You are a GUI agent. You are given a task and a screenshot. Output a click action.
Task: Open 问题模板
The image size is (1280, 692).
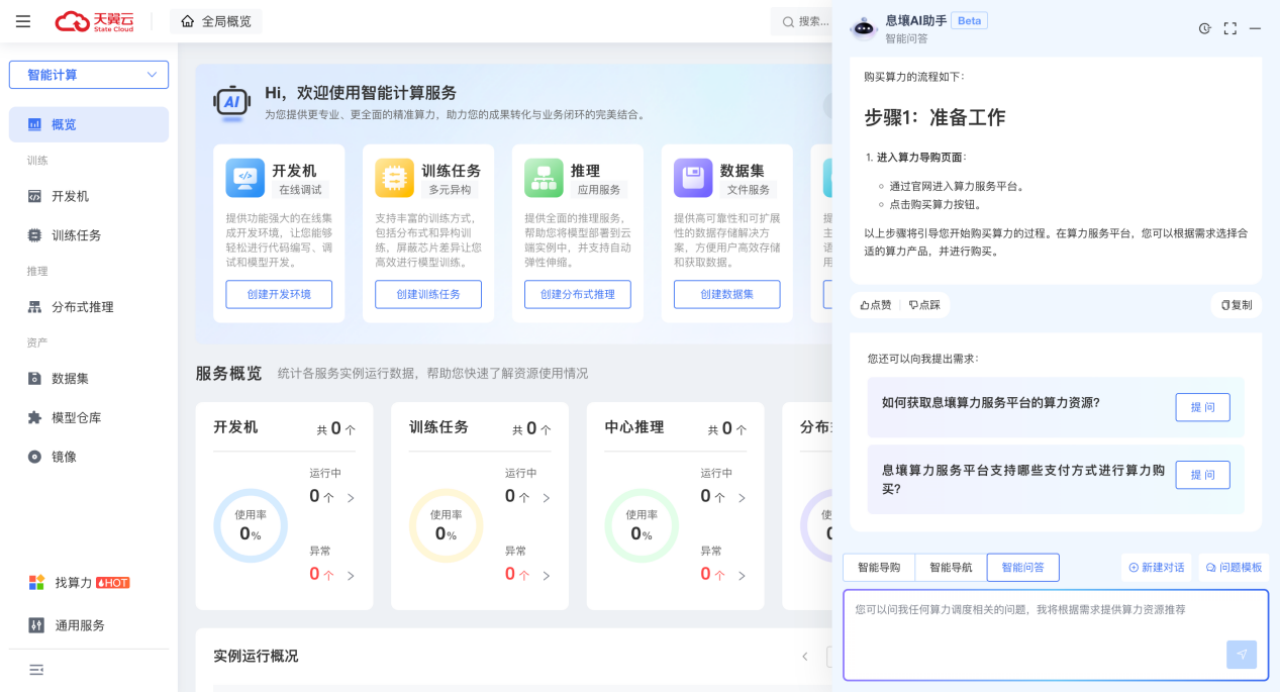[1234, 567]
